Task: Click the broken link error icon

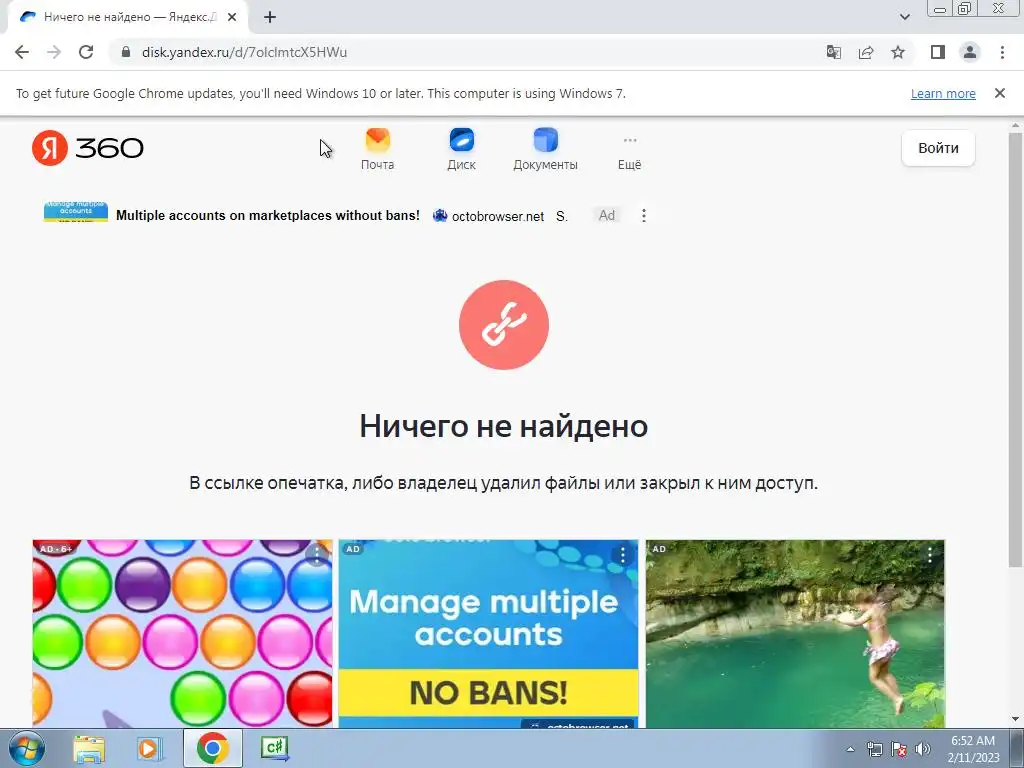Action: (x=504, y=325)
